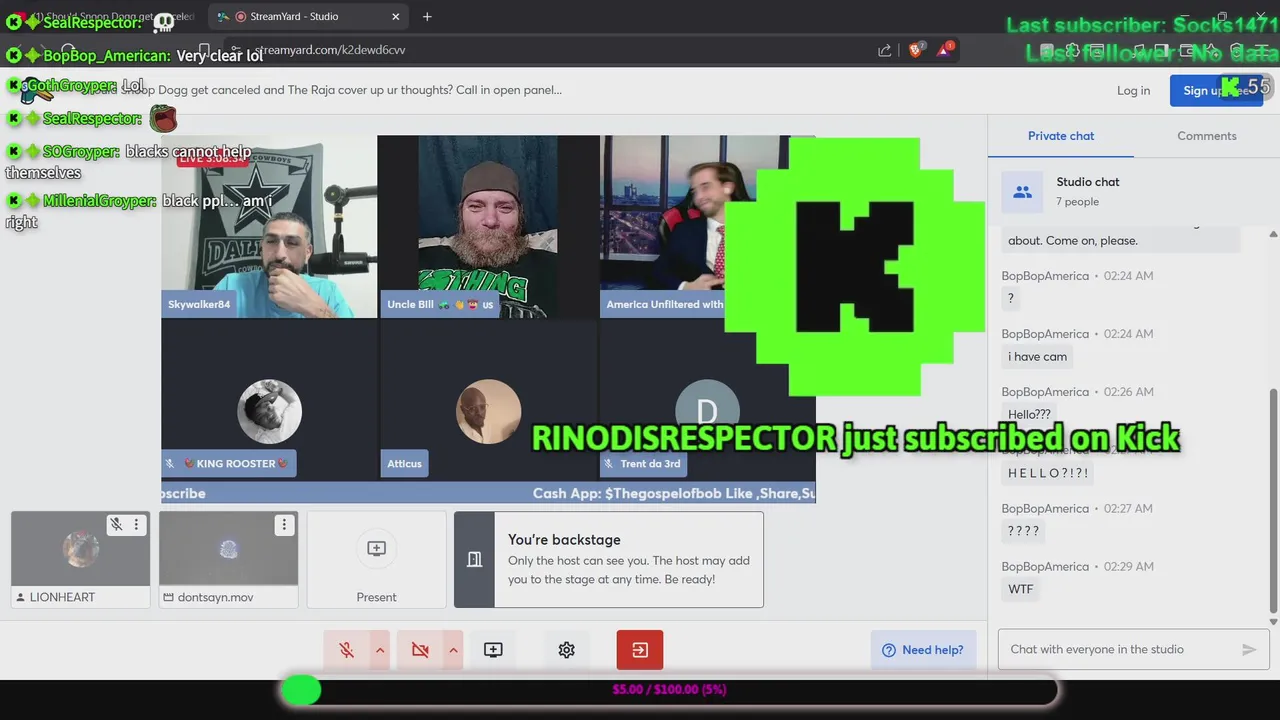Click the Atticus avatar tile
The image size is (1280, 720).
[488, 411]
